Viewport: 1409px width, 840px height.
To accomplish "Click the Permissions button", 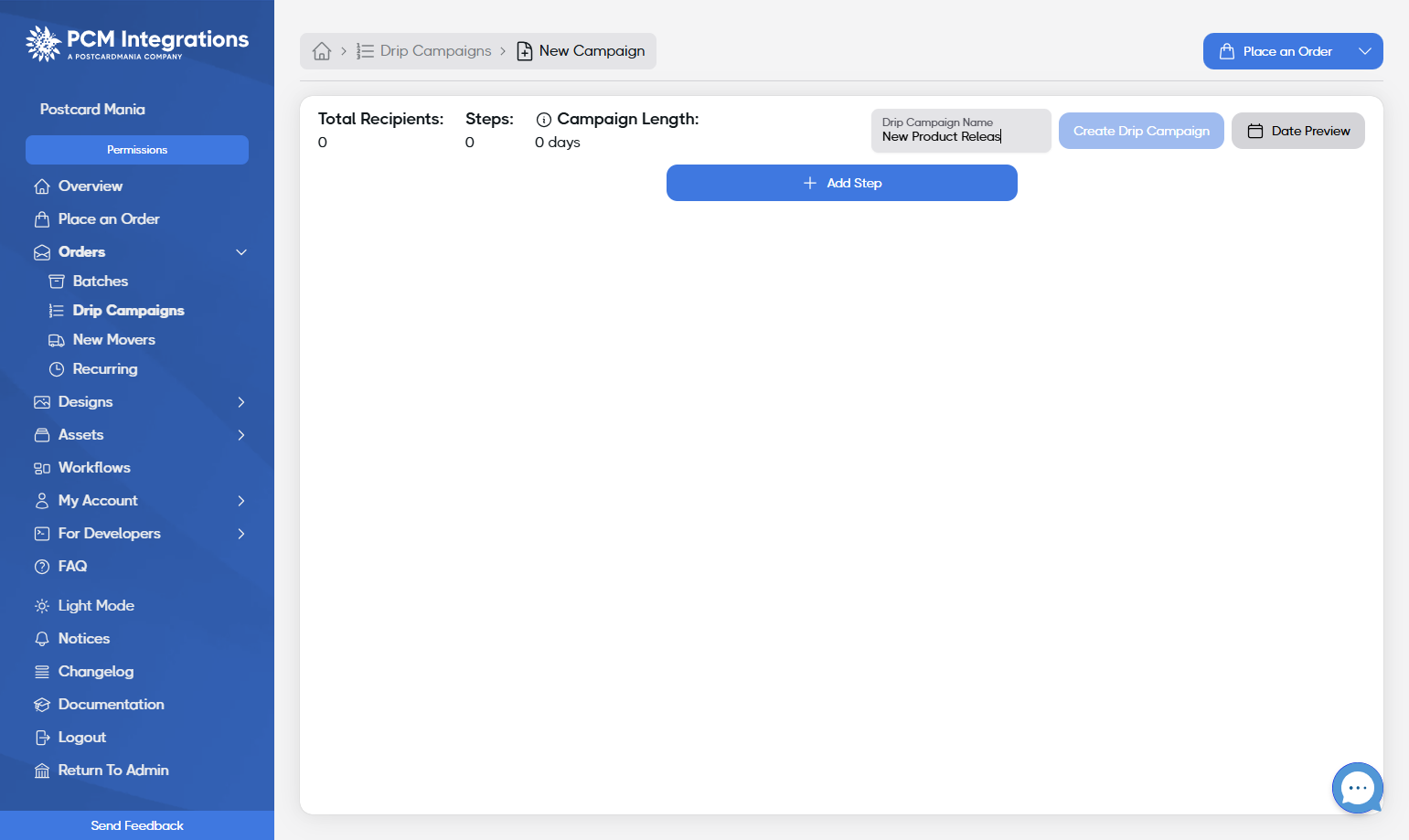I will tap(137, 150).
